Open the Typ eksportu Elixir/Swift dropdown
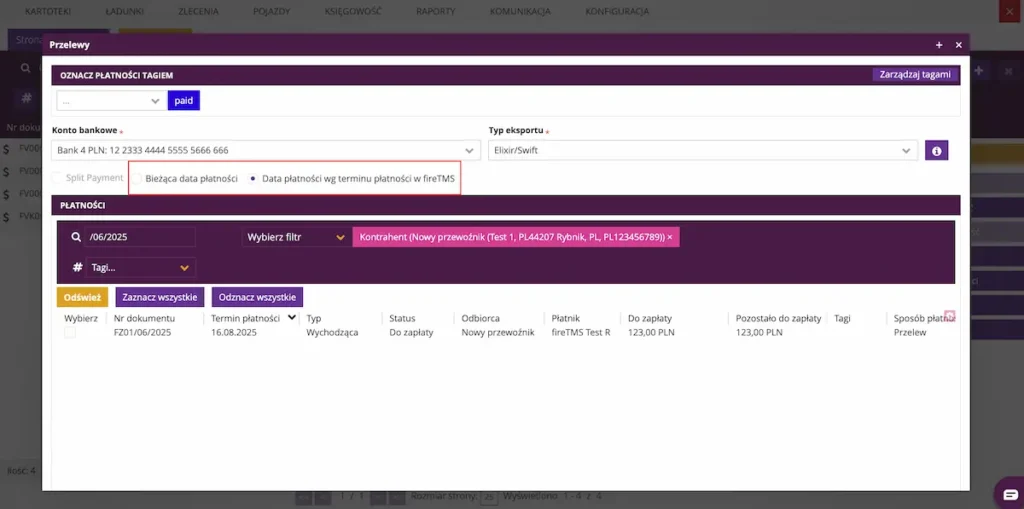Screen dimensions: 1024x509 click(703, 150)
